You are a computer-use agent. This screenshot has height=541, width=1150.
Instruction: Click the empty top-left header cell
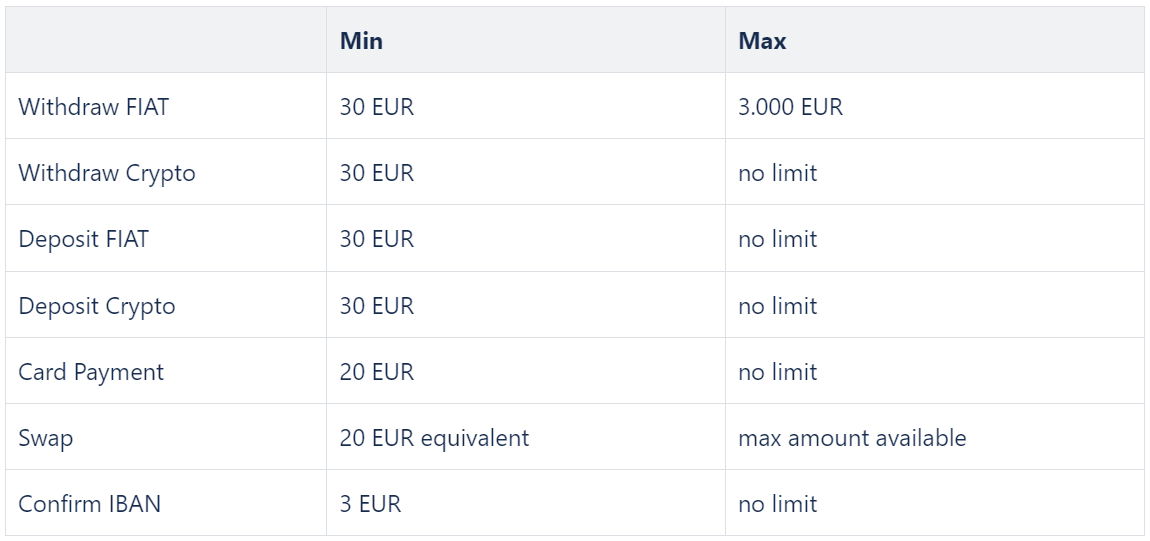coord(166,40)
